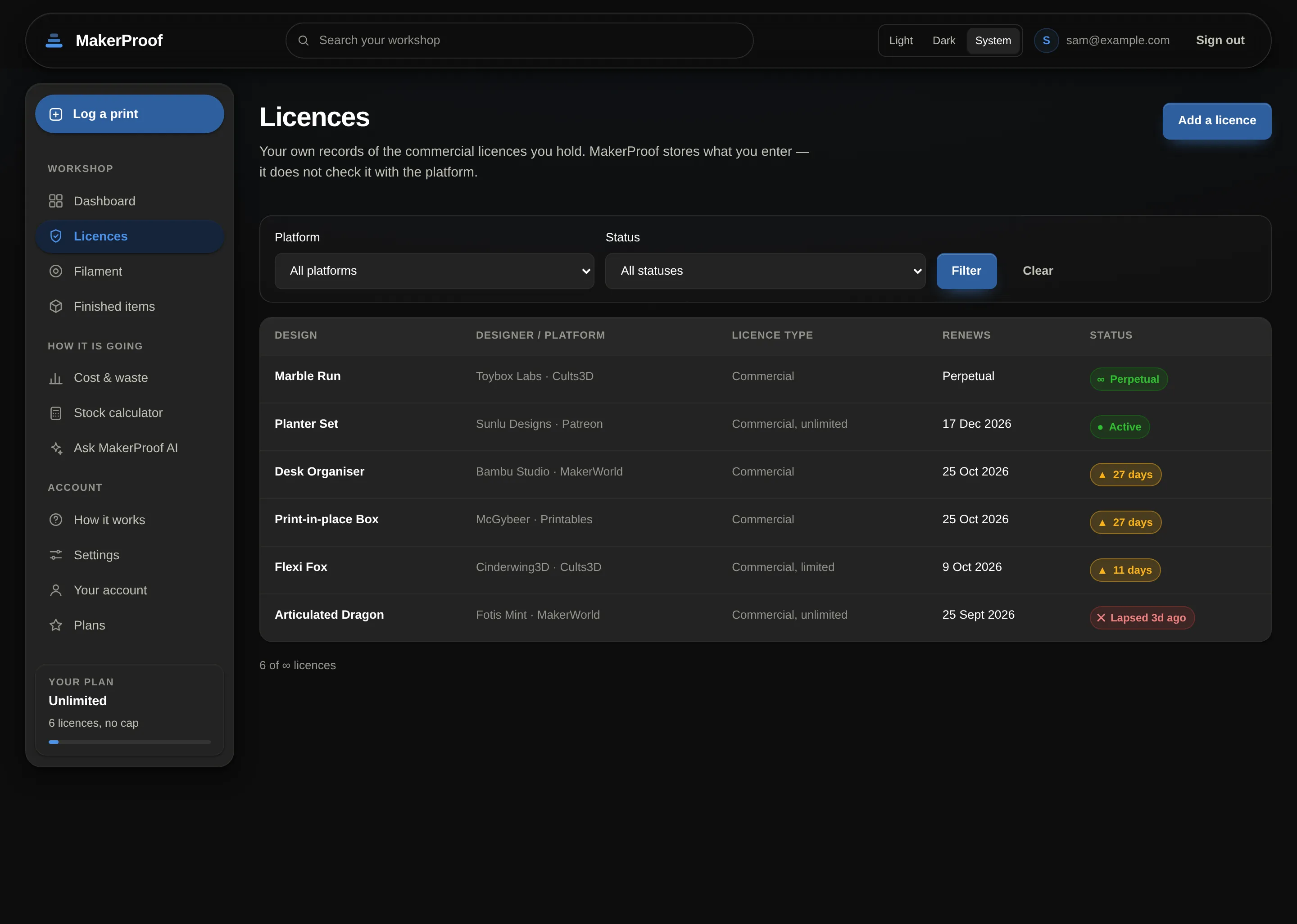Switch theme to Dark
Image resolution: width=1297 pixels, height=924 pixels.
(x=944, y=41)
